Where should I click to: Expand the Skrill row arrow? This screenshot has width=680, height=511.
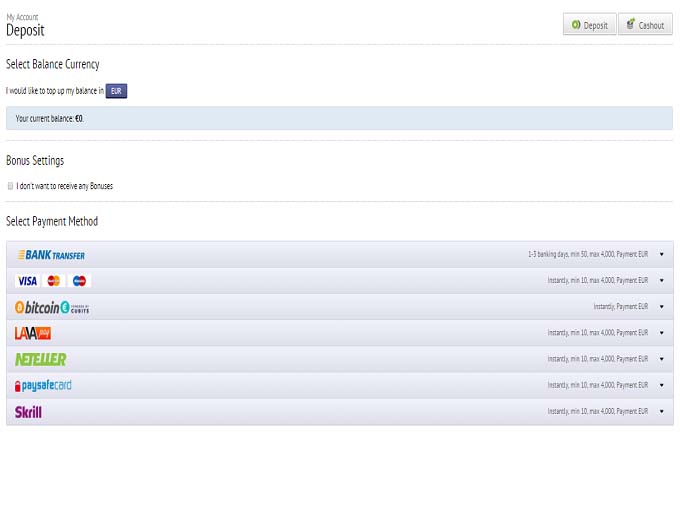click(661, 411)
